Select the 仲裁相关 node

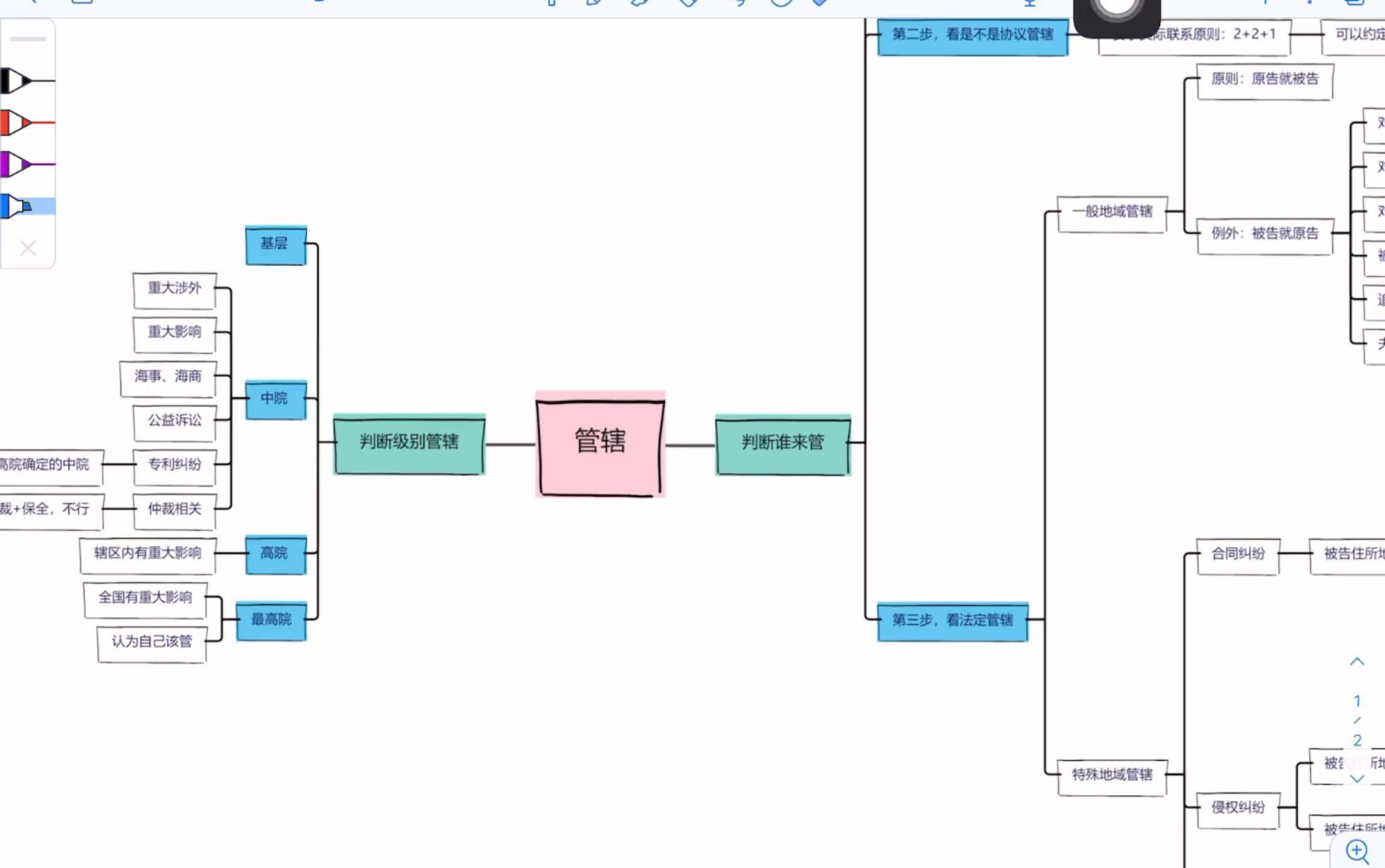(175, 511)
